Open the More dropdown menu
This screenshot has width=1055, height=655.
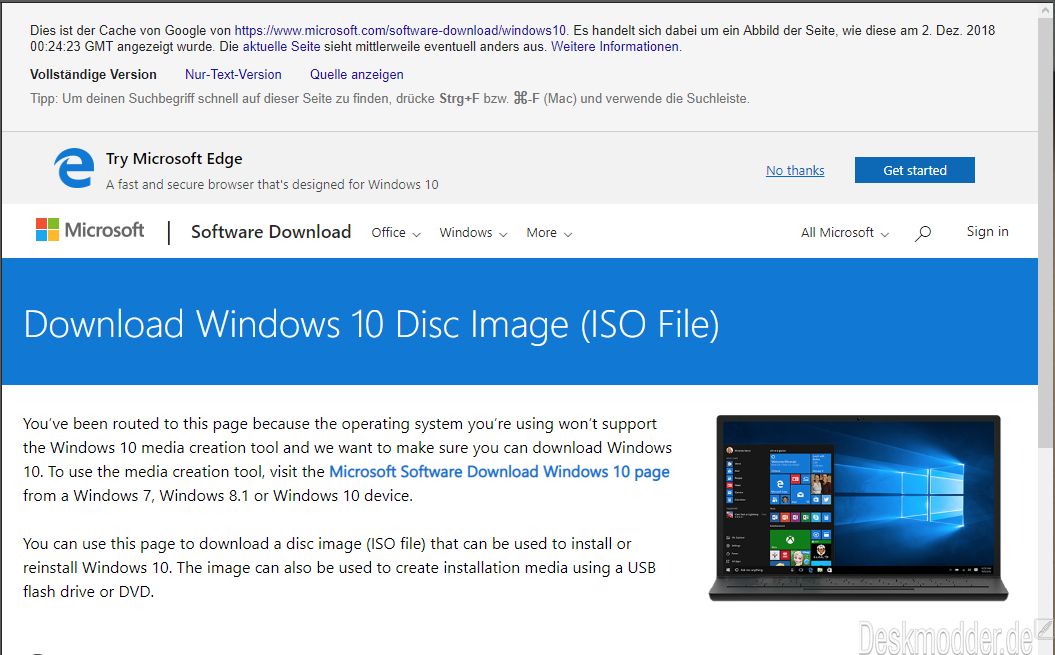[549, 233]
